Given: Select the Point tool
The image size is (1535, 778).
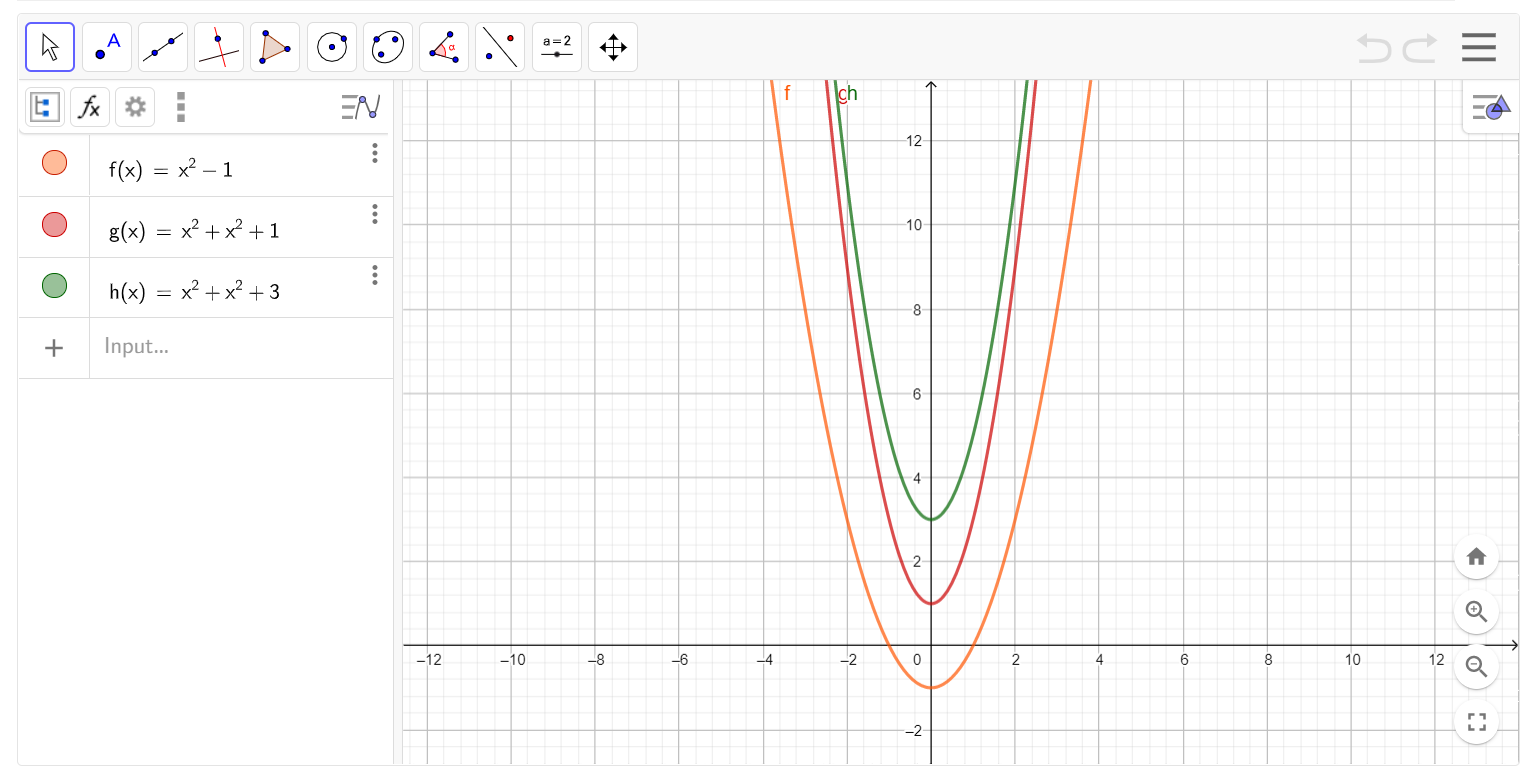Looking at the screenshot, I should 107,47.
